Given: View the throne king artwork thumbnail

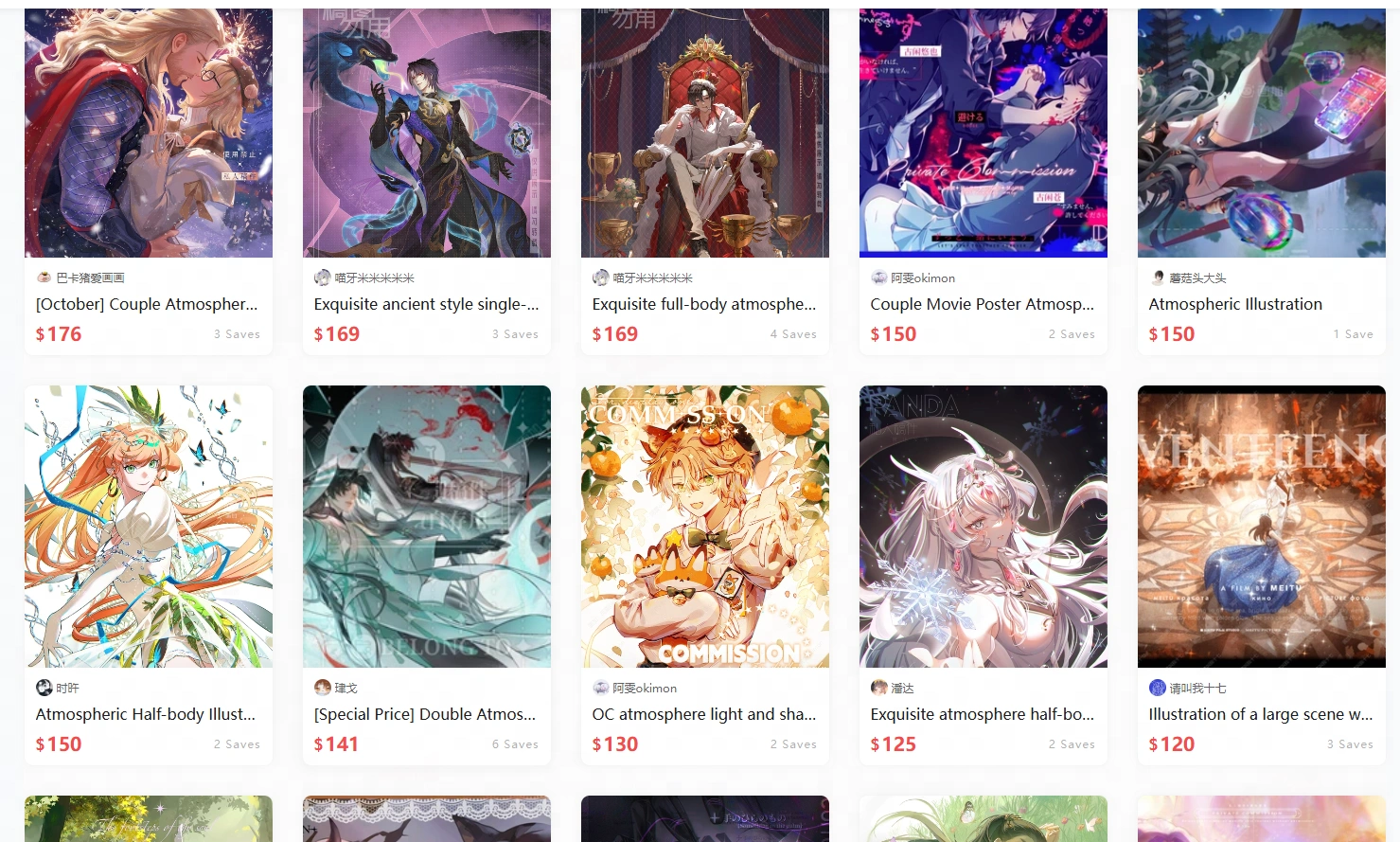Looking at the screenshot, I should pos(705,133).
